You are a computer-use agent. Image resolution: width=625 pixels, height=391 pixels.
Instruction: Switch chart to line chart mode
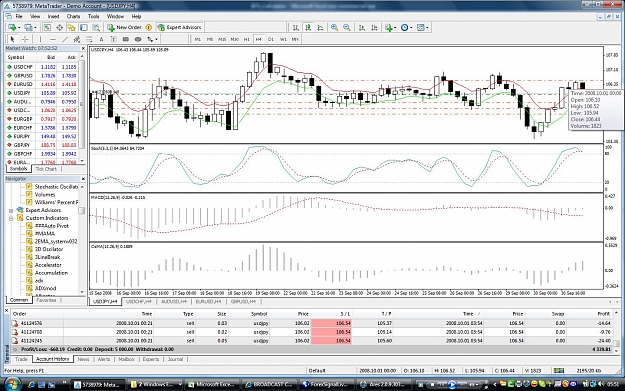[x=320, y=28]
